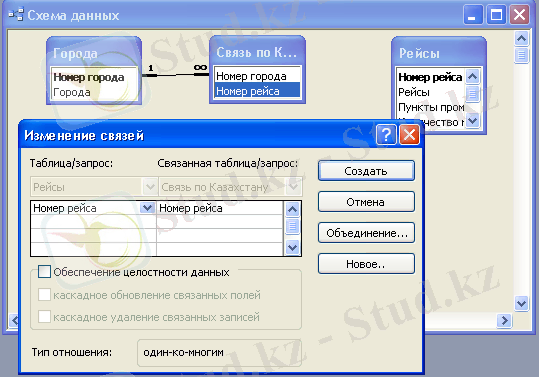Viewport: 539px width, 377px height.
Task: Click the Схема данных window title icon
Action: pyautogui.click(x=16, y=15)
